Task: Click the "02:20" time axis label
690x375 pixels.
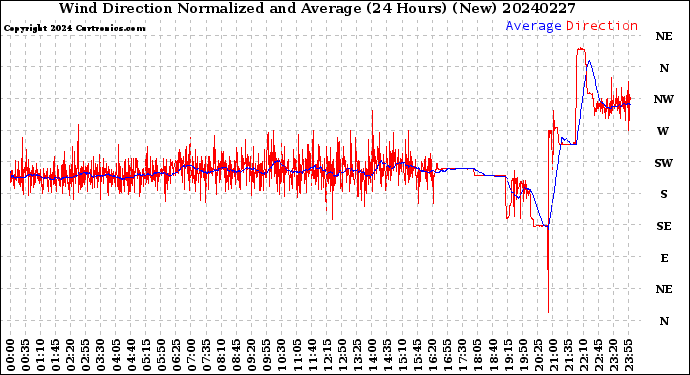Action: tap(71, 355)
